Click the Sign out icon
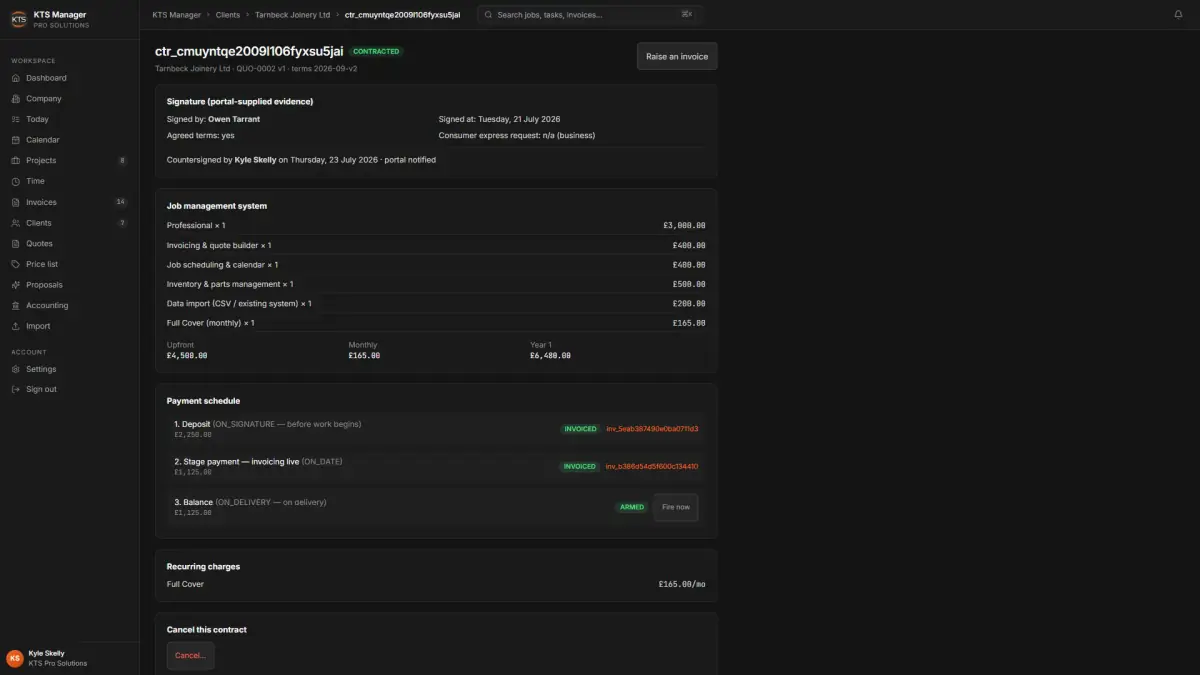1200x675 pixels. point(16,389)
